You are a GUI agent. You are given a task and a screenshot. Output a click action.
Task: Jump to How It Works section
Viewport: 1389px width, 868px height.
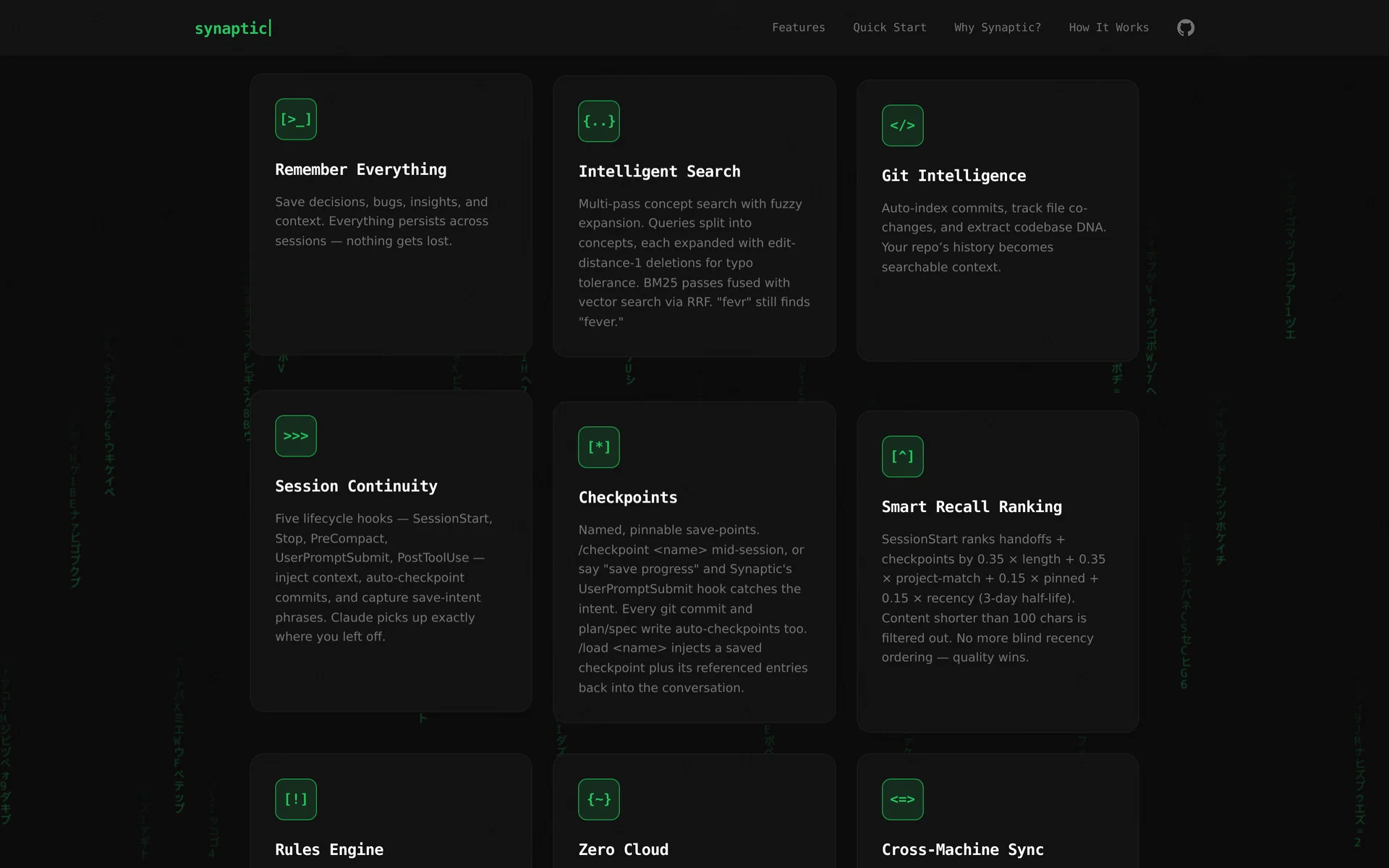[1108, 27]
